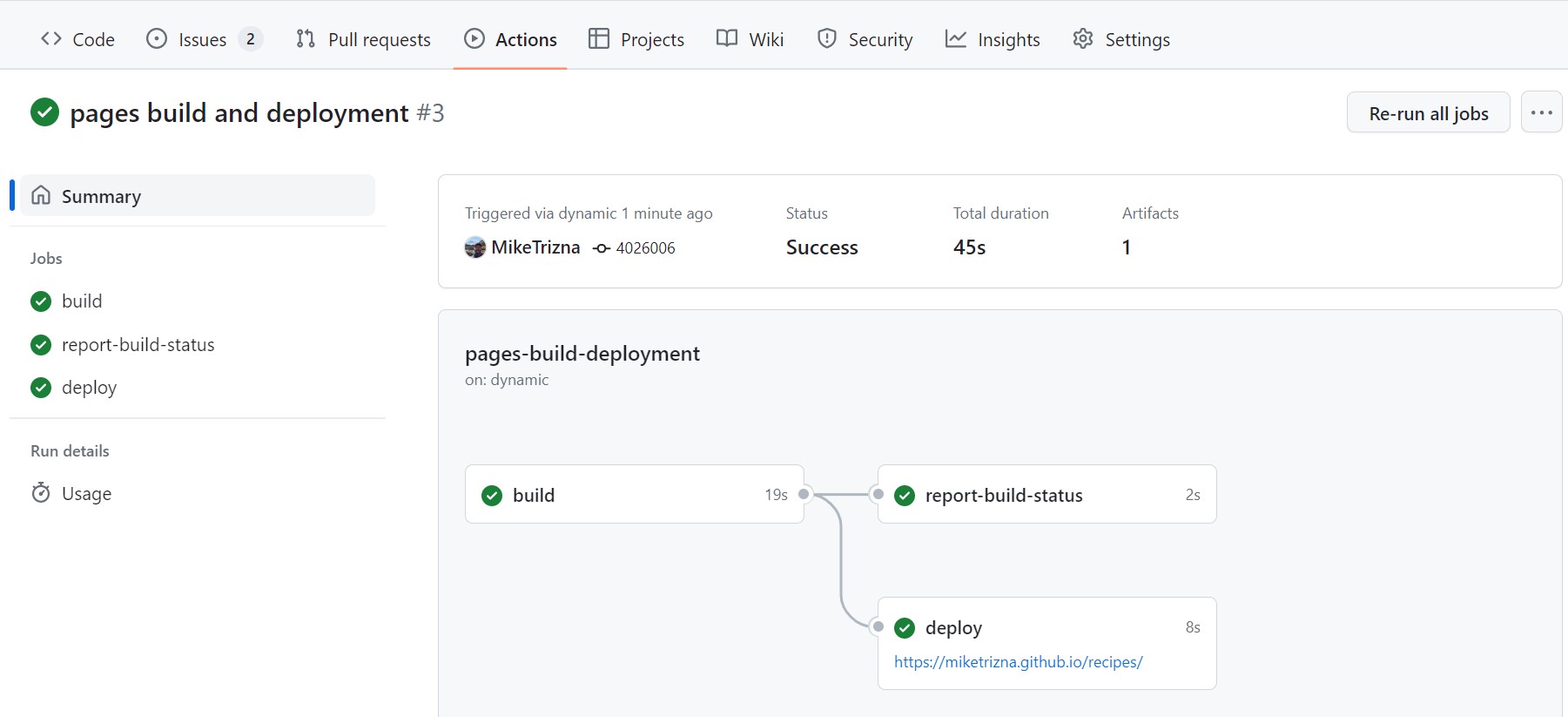
Task: Click the Pull requests branch icon
Action: coord(306,39)
